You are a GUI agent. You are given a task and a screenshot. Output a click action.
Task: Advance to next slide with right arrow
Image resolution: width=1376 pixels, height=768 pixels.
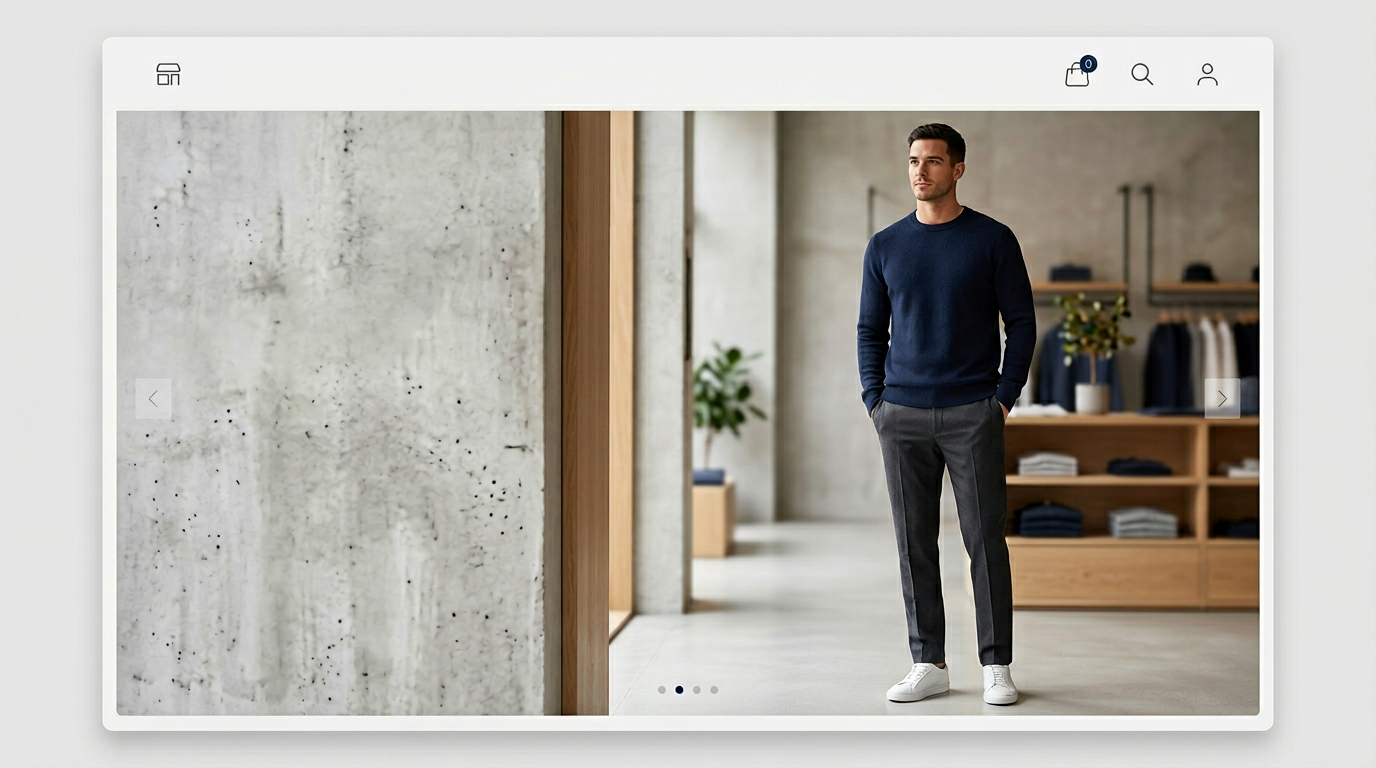pos(1221,399)
